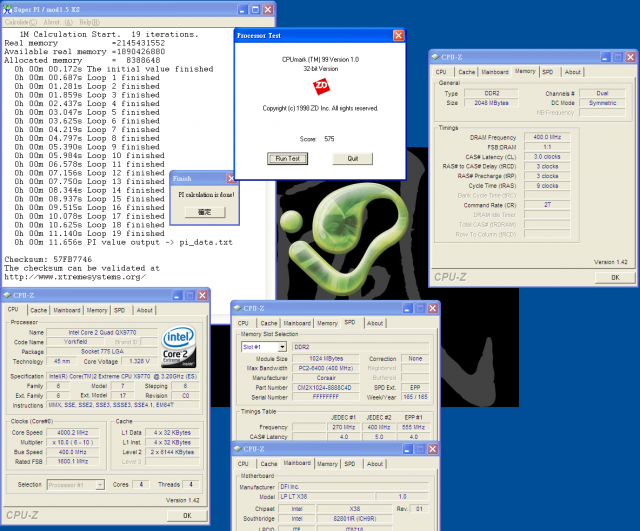Select Mainboard tab in processor CPU-Z window
The height and width of the screenshot is (531, 640).
67,310
